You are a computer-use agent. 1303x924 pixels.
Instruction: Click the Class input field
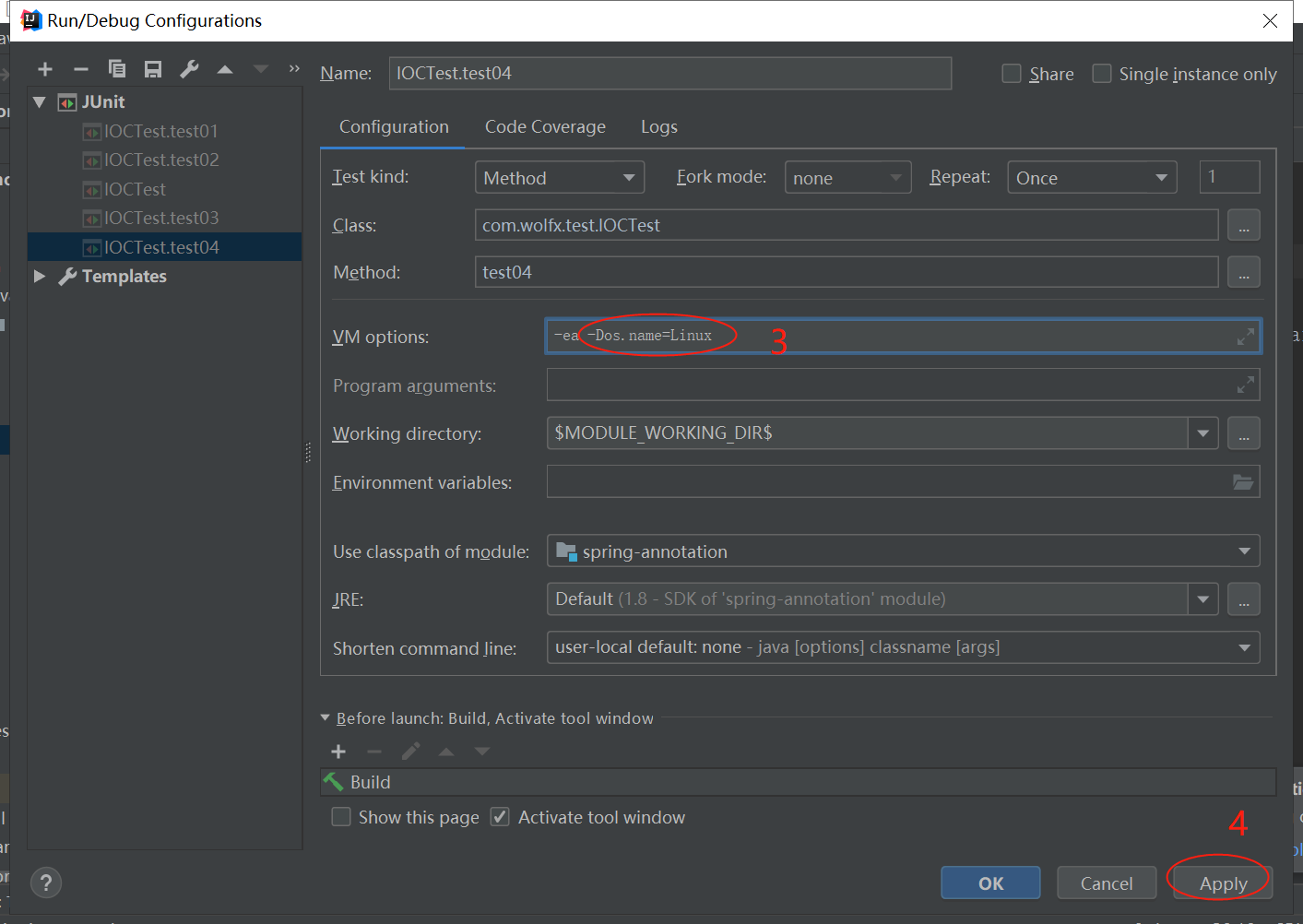click(x=847, y=225)
